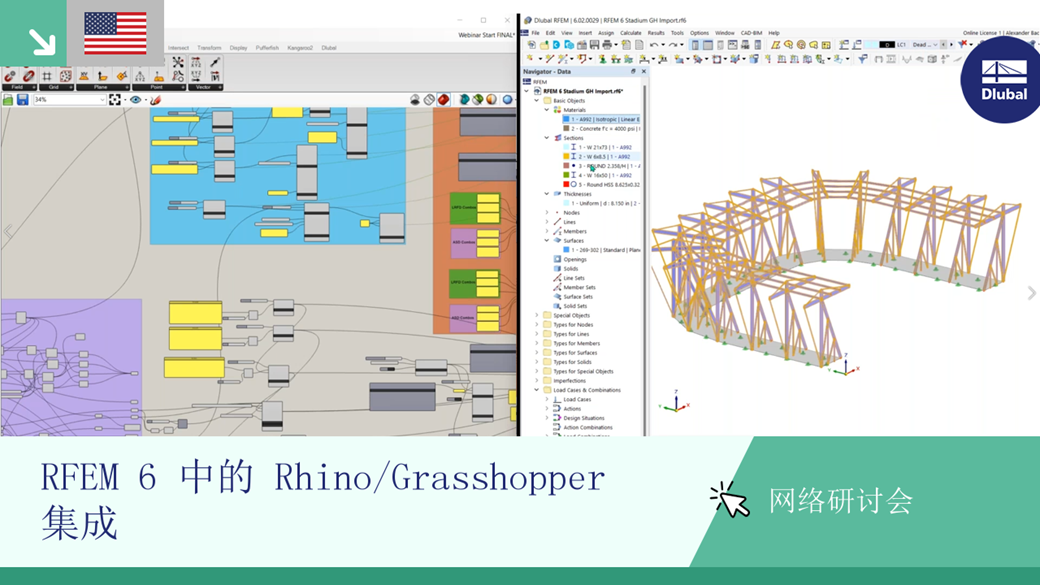Toggle the eye preview icon in Grasshopper toolbar
Viewport: 1040px width, 585px height.
[135, 99]
